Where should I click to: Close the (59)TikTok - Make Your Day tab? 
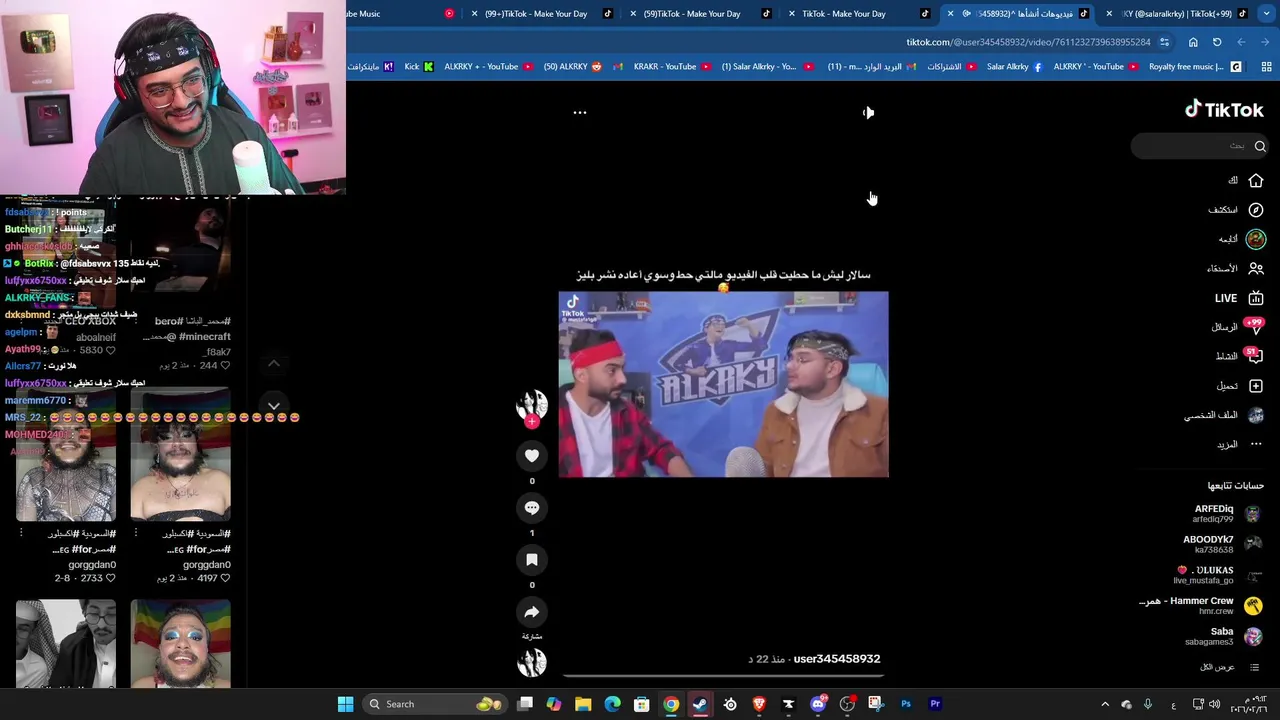[x=633, y=14]
